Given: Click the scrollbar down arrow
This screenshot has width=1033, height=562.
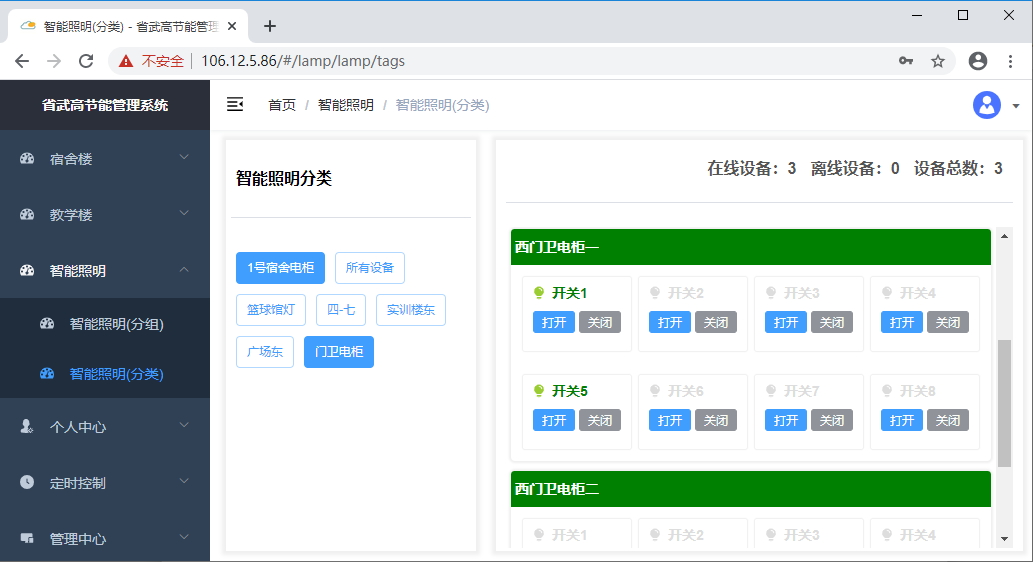Looking at the screenshot, I should (1004, 539).
